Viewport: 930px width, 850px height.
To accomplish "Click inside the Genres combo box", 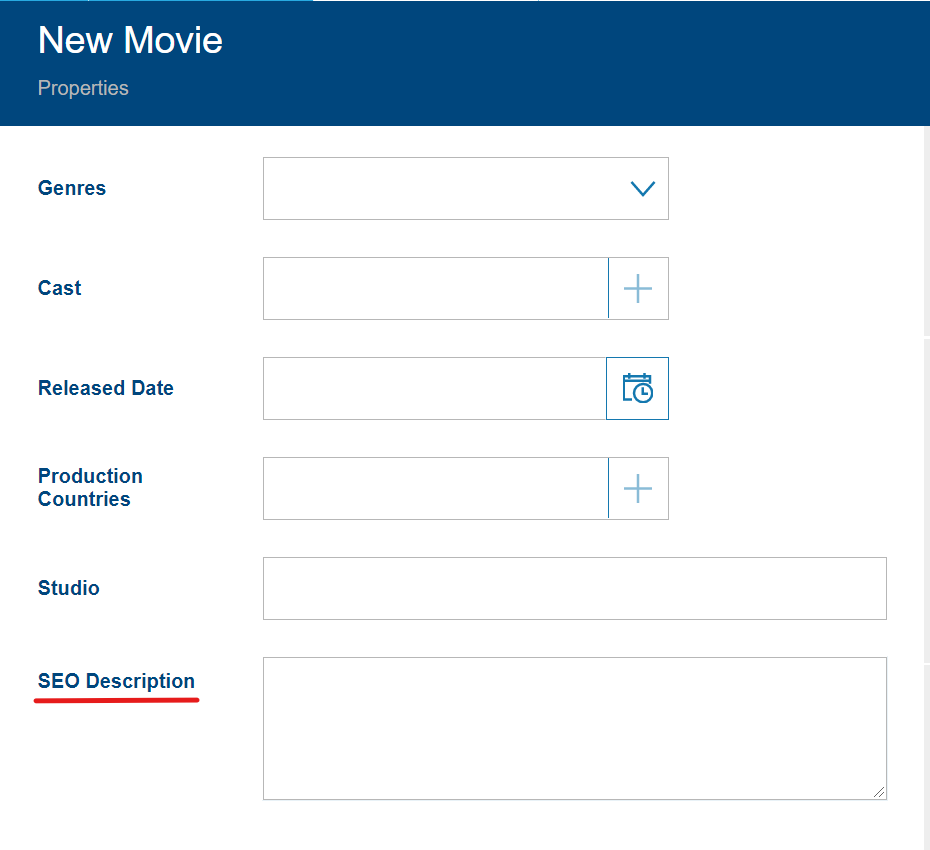I will pos(440,188).
